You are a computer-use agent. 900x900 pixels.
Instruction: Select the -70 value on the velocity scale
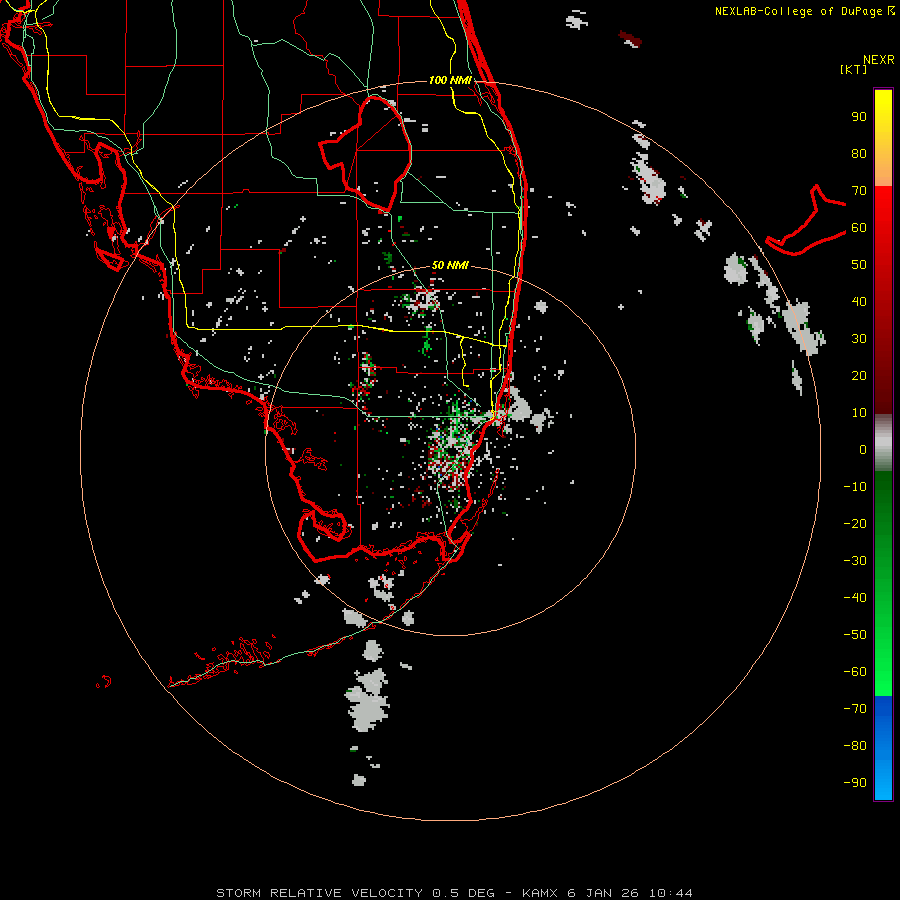[x=855, y=709]
